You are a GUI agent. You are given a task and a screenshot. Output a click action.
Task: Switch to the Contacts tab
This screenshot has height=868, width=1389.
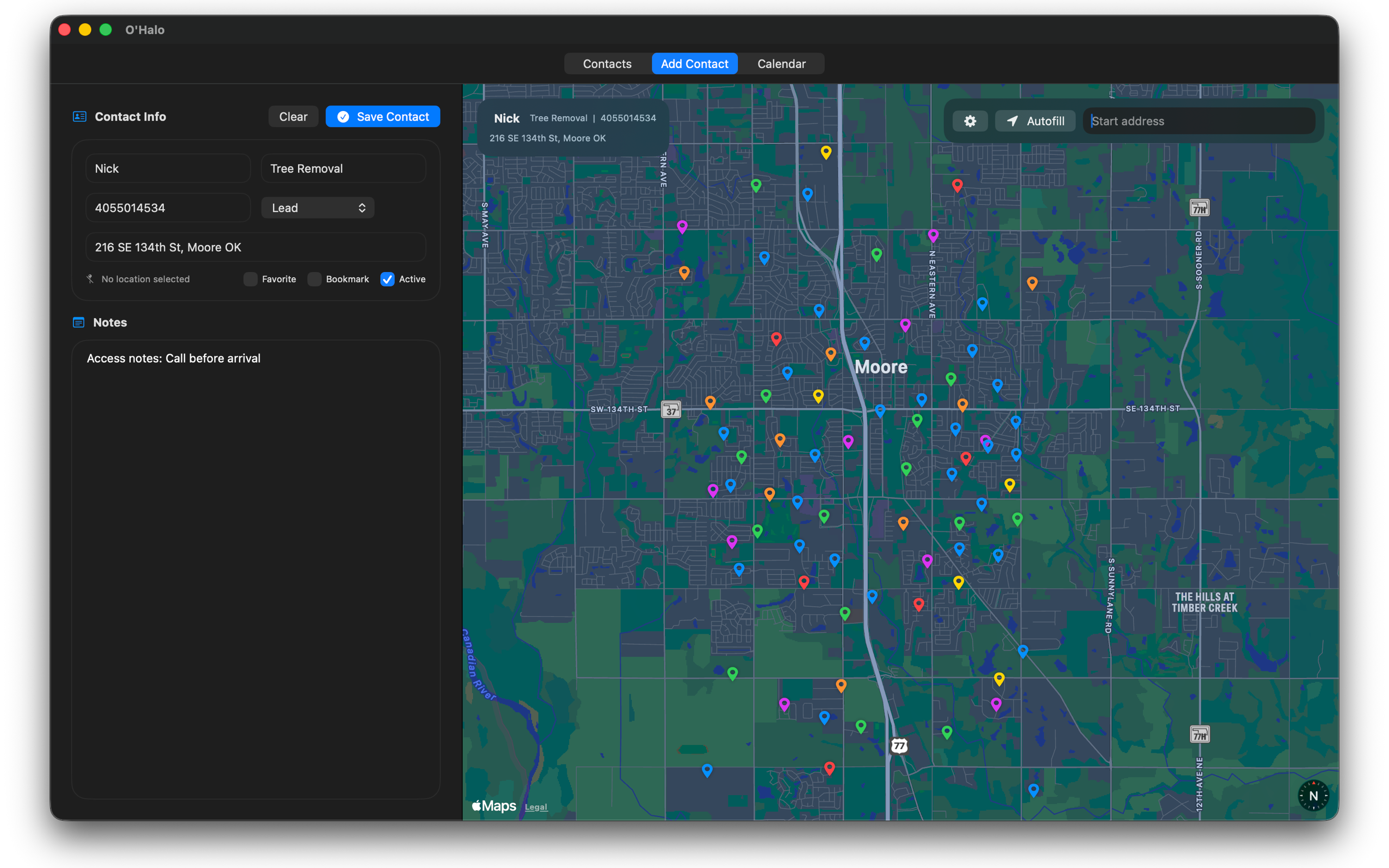click(607, 64)
